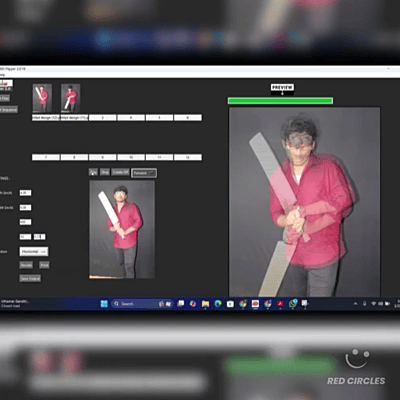Click the Render button

coord(26,265)
